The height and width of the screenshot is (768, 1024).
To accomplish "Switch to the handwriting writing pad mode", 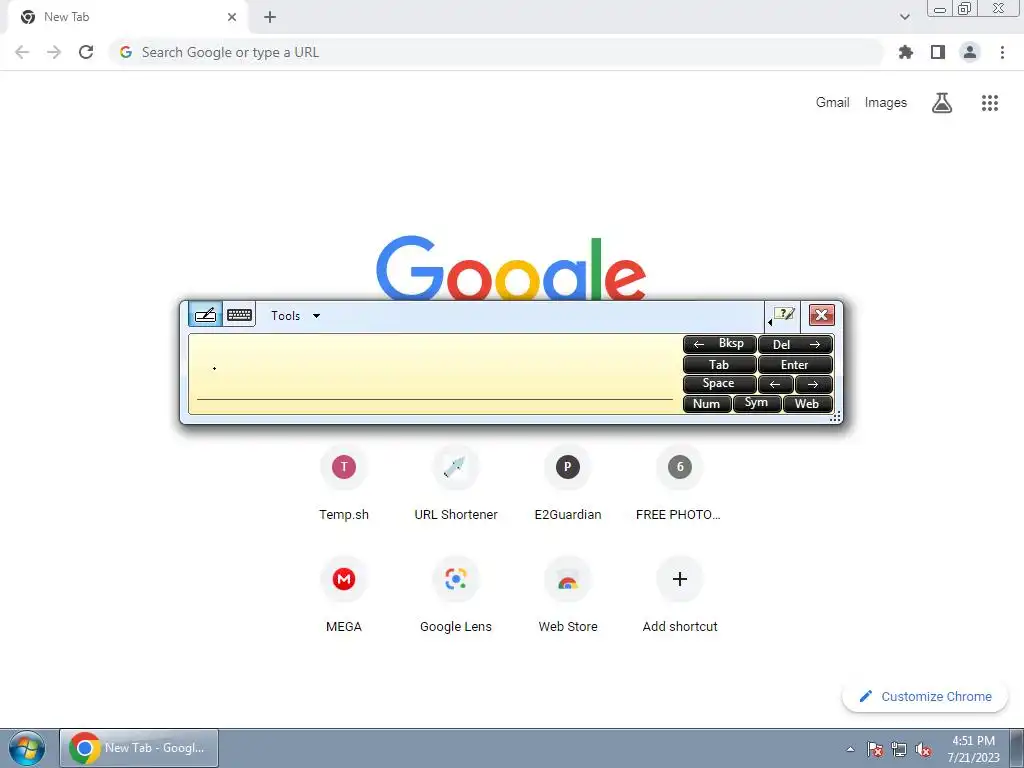I will (x=205, y=315).
